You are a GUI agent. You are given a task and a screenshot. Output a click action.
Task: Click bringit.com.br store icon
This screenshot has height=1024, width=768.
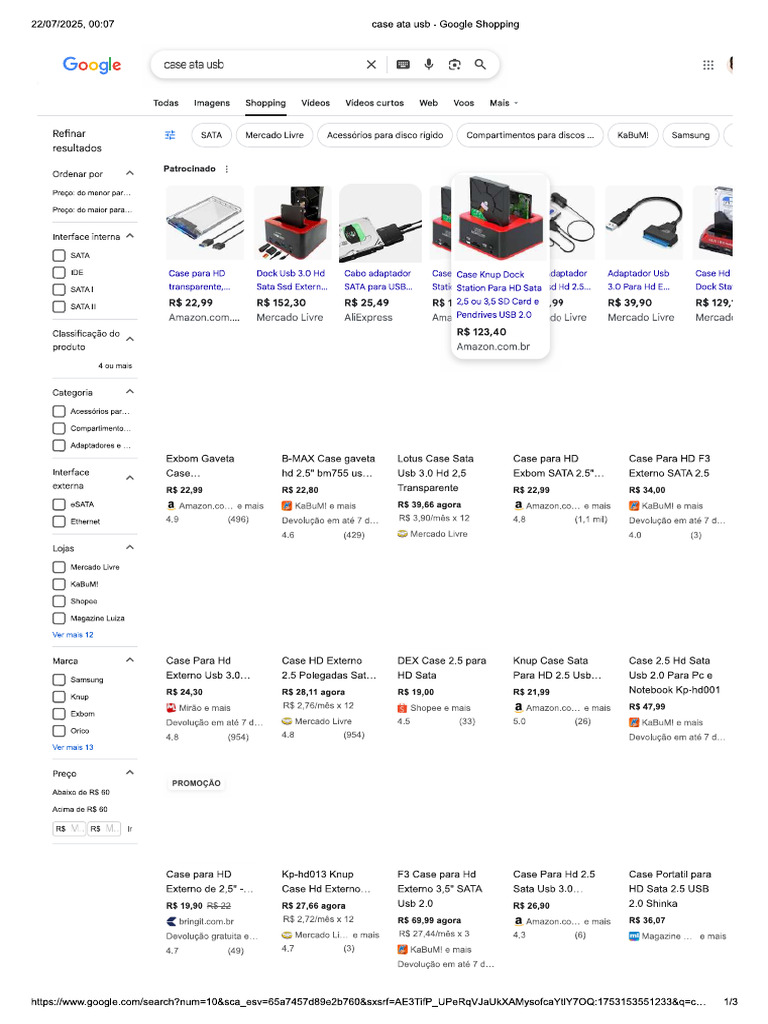click(x=171, y=921)
